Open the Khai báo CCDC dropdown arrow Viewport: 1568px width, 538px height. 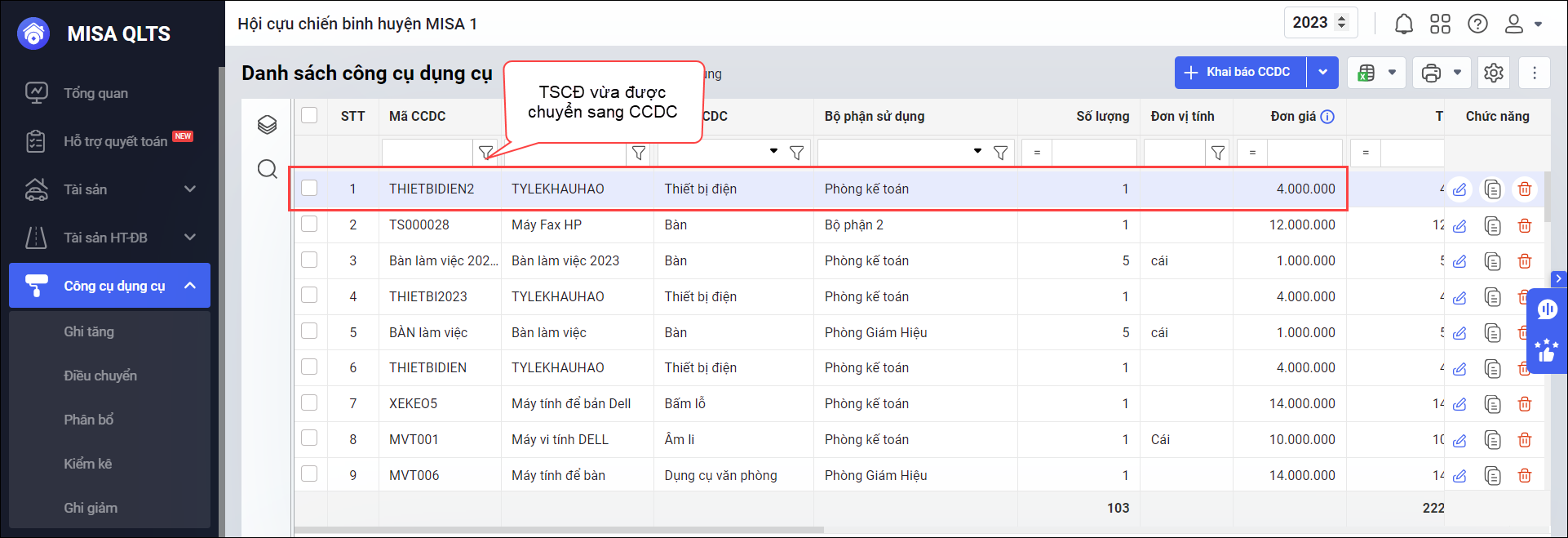pos(1322,73)
